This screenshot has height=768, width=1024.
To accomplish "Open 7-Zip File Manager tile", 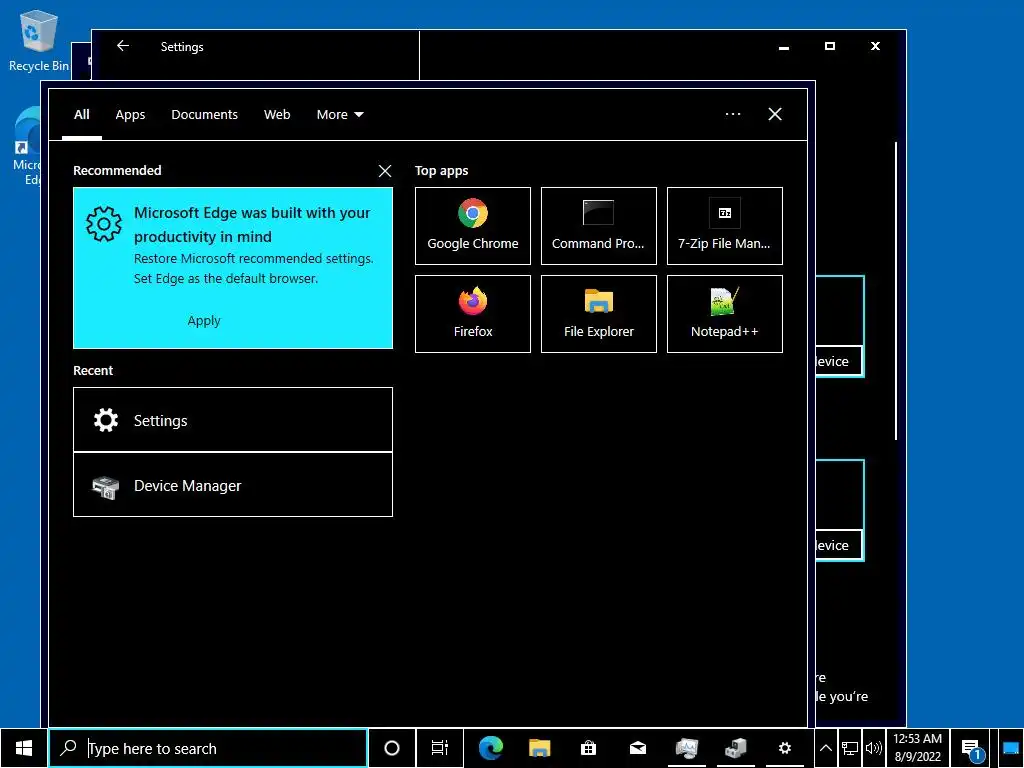I will click(724, 226).
